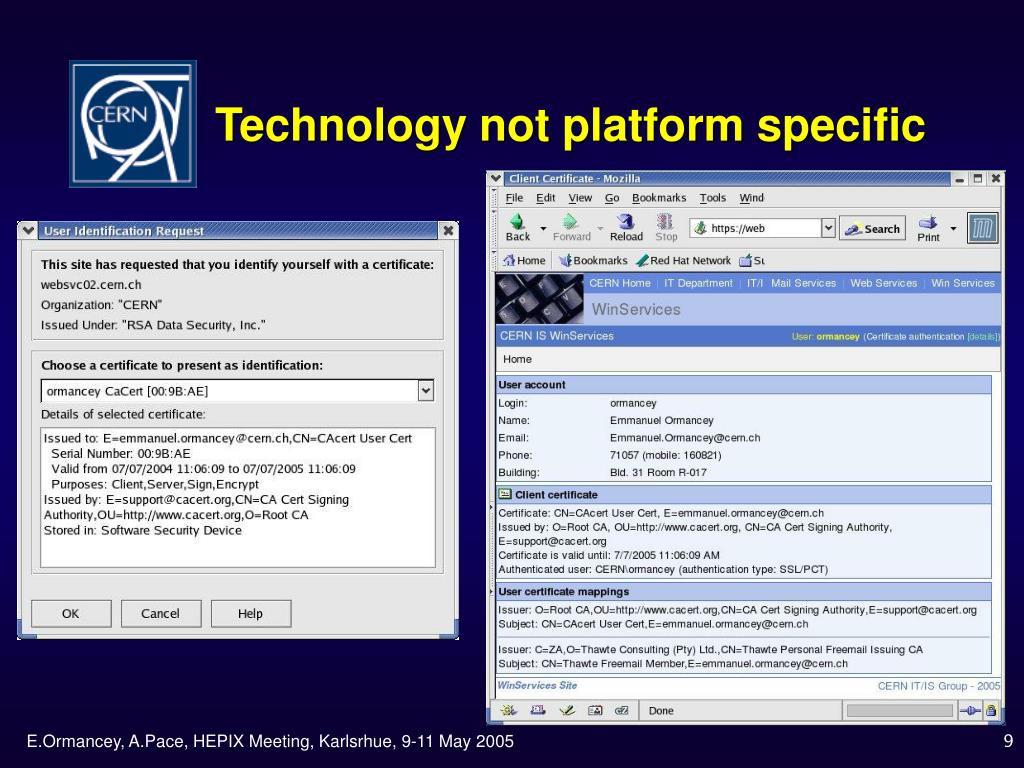Open the Window menu

point(751,198)
